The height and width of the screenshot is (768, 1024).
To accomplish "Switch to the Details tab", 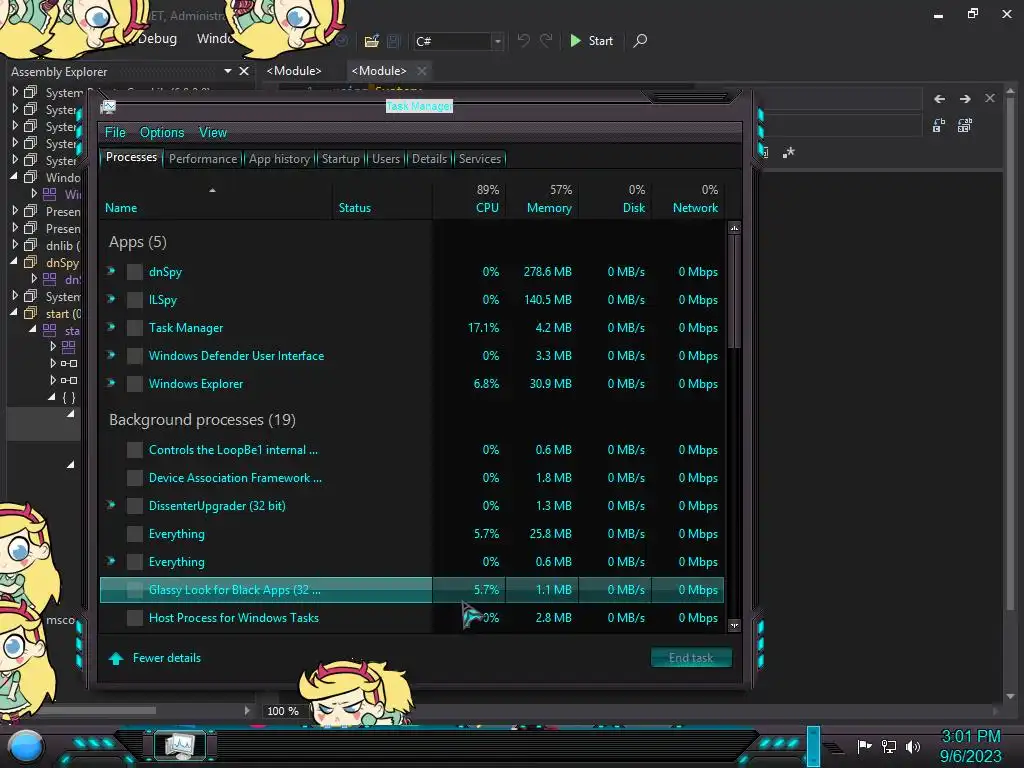I will coord(430,159).
